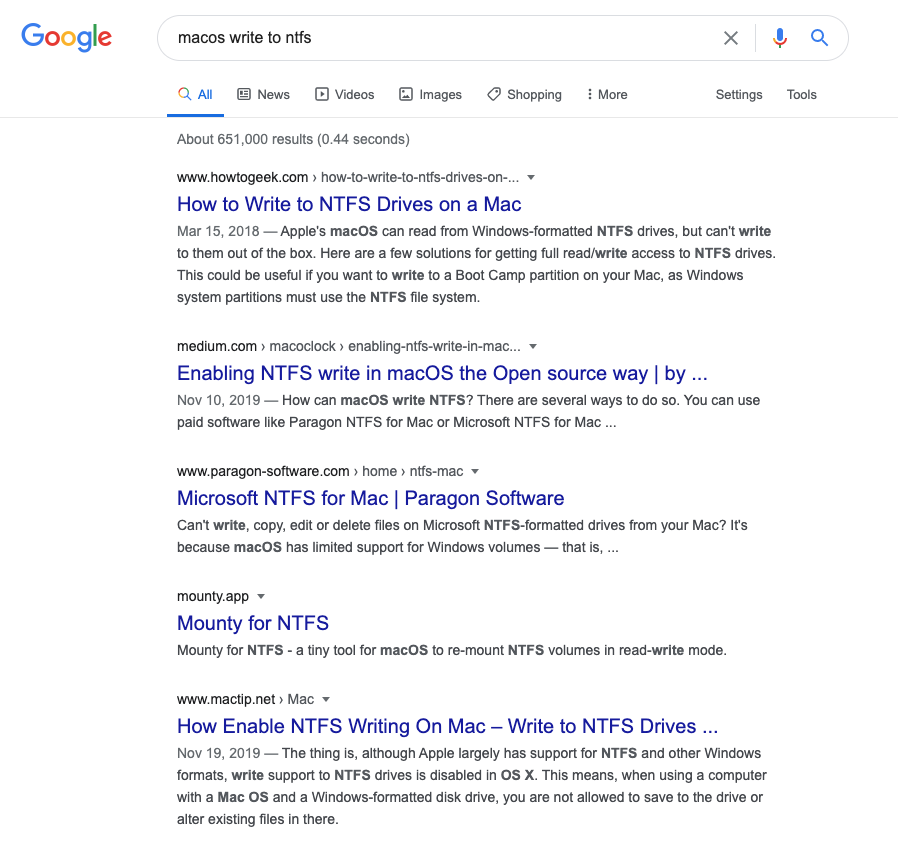This screenshot has height=847, width=898.
Task: Expand the dropdown arrow beside the howtogeek.com URL
Action: click(x=531, y=178)
